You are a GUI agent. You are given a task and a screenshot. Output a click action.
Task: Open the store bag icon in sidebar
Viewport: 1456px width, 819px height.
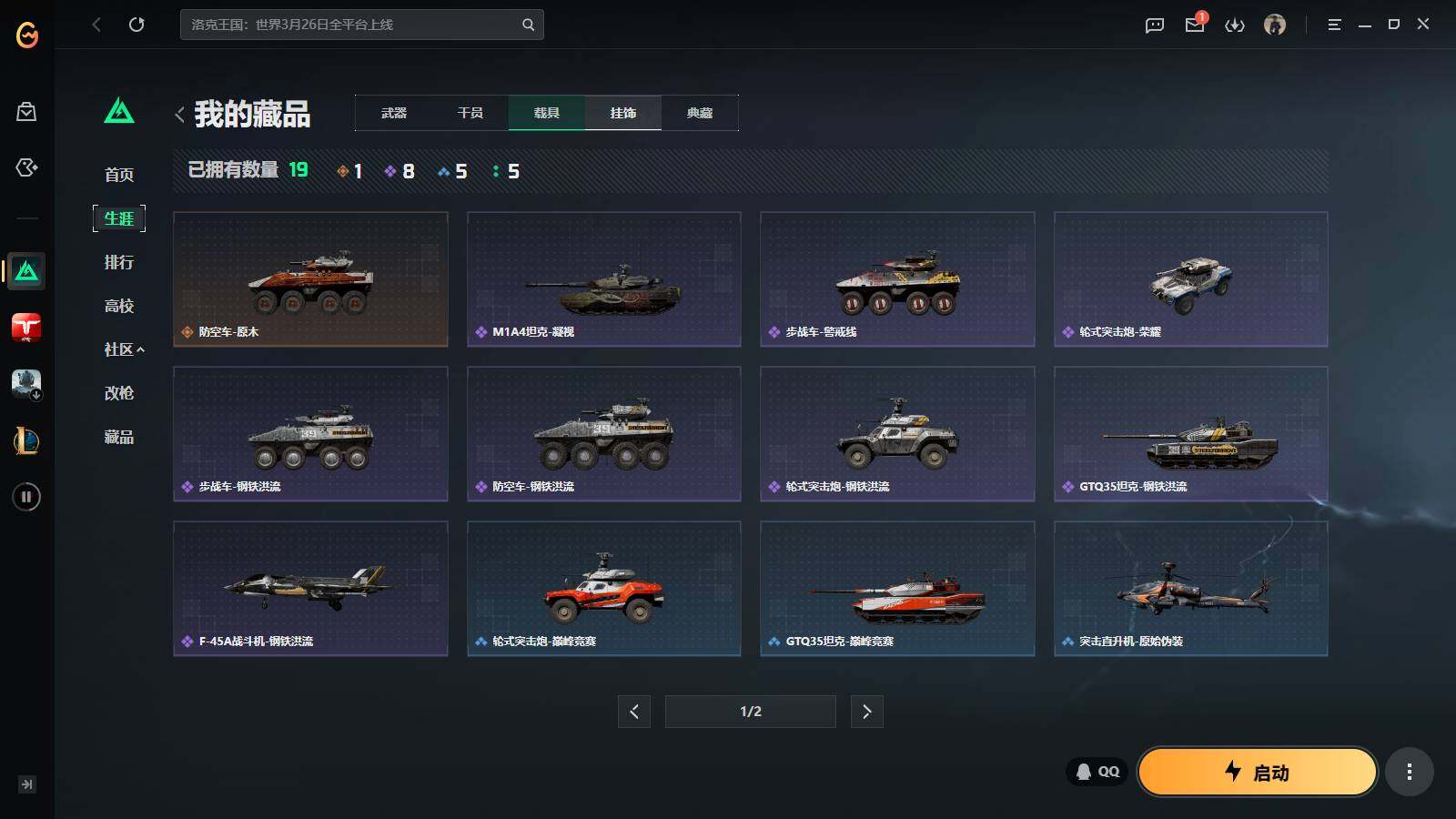(26, 111)
